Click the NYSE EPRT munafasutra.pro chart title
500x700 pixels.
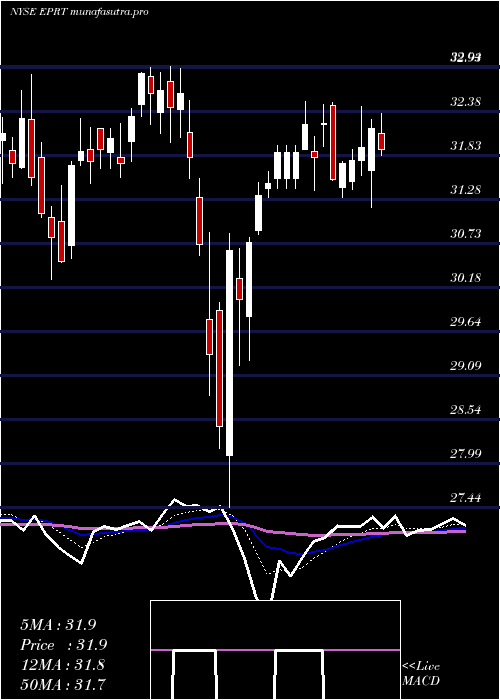tap(79, 12)
